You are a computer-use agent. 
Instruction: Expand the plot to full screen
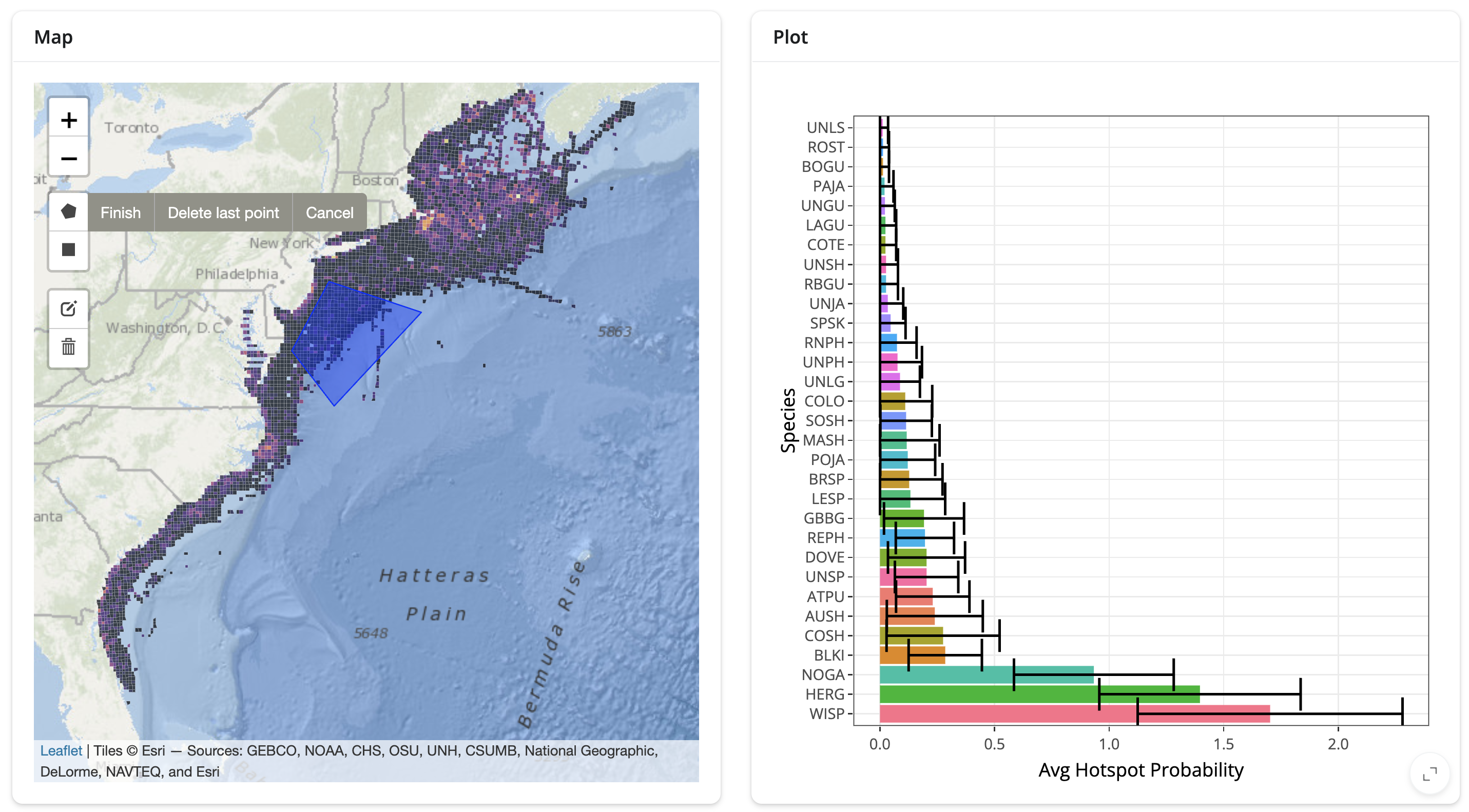click(1429, 775)
